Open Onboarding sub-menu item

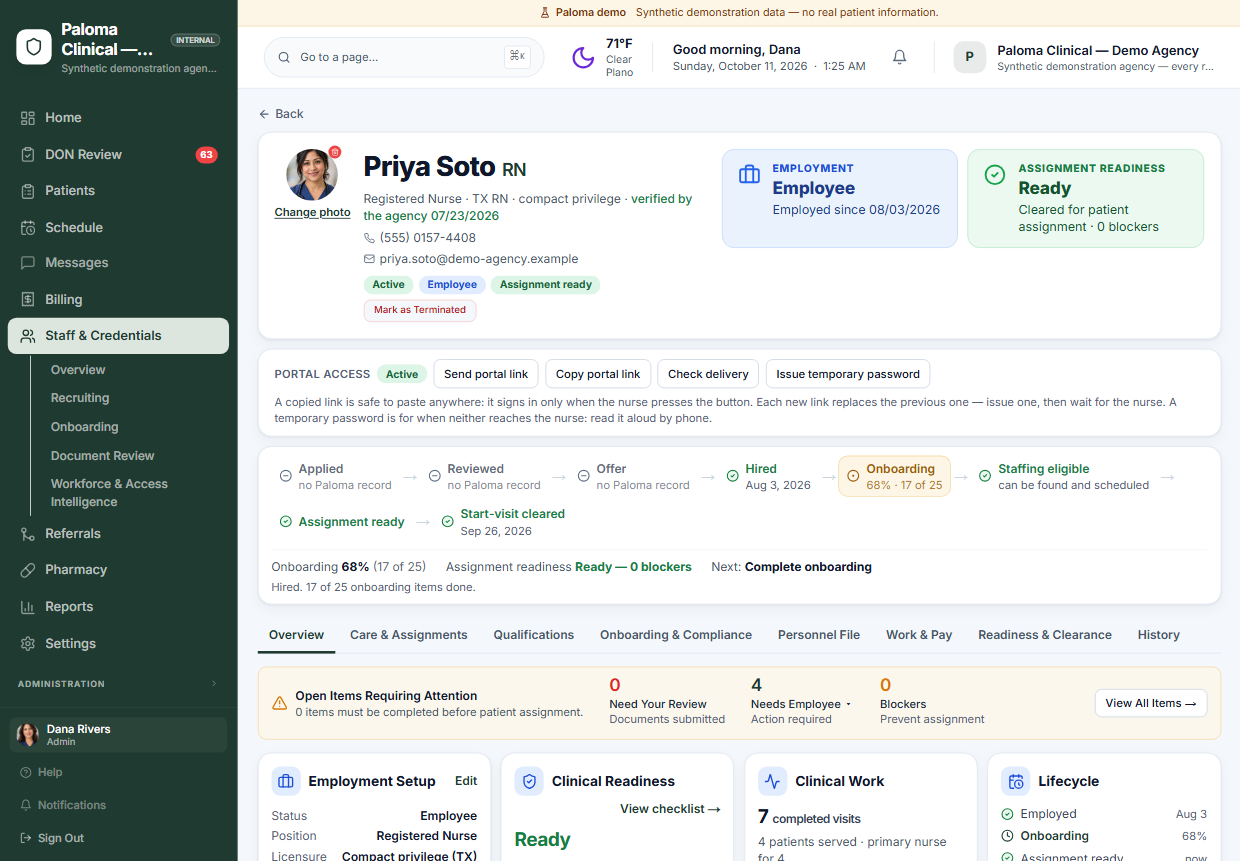[85, 427]
